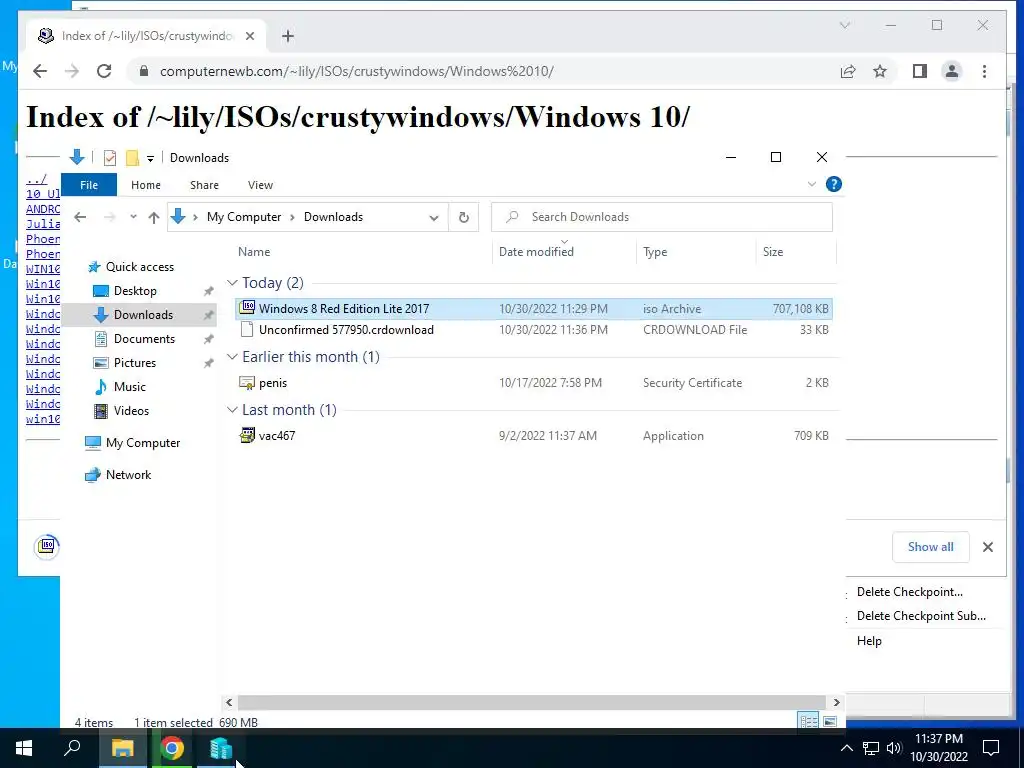Click the New folder quick access icon

point(132,157)
